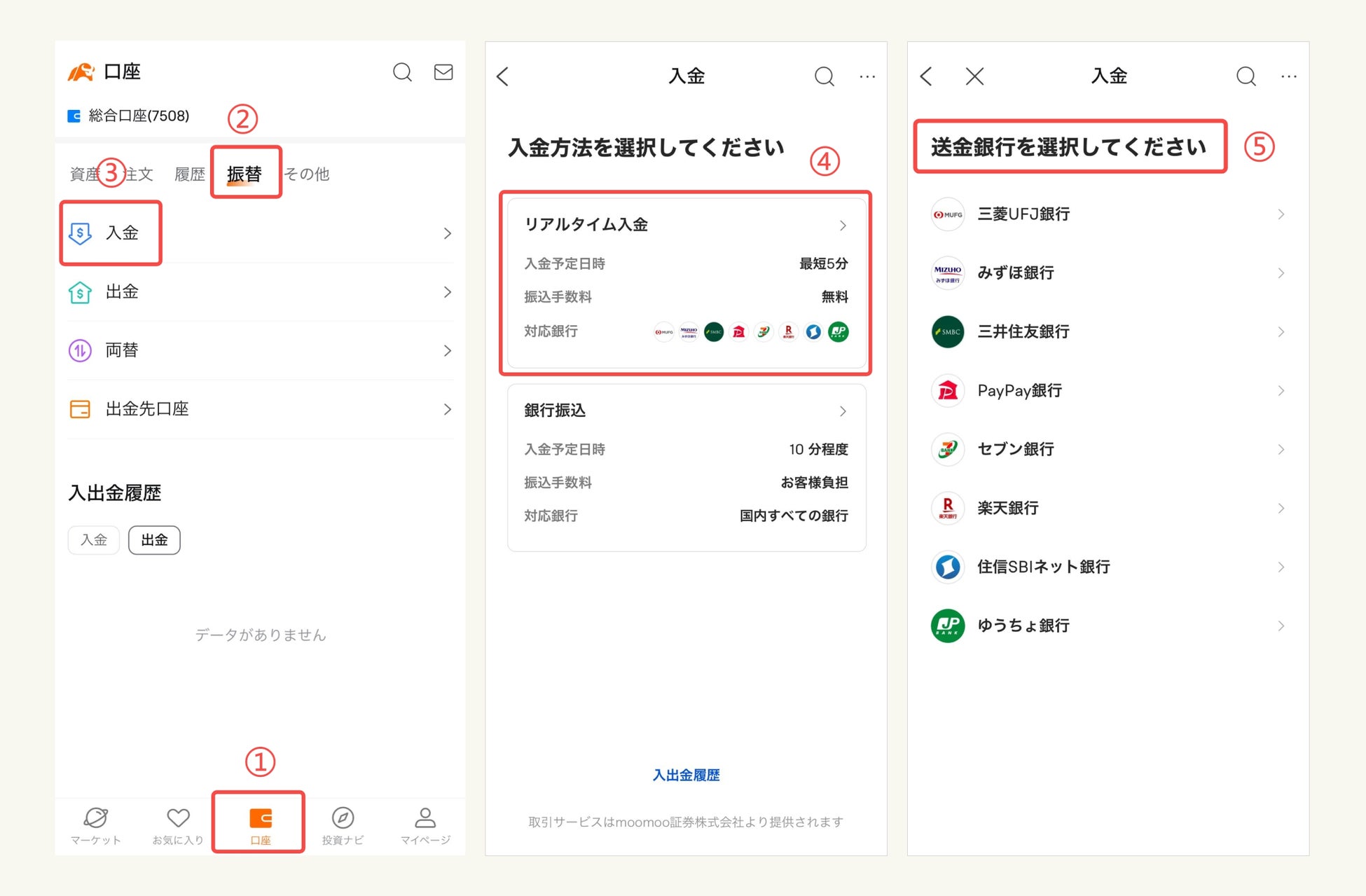1366x896 pixels.
Task: Select 総合口座(7508) account label
Action: (x=138, y=116)
